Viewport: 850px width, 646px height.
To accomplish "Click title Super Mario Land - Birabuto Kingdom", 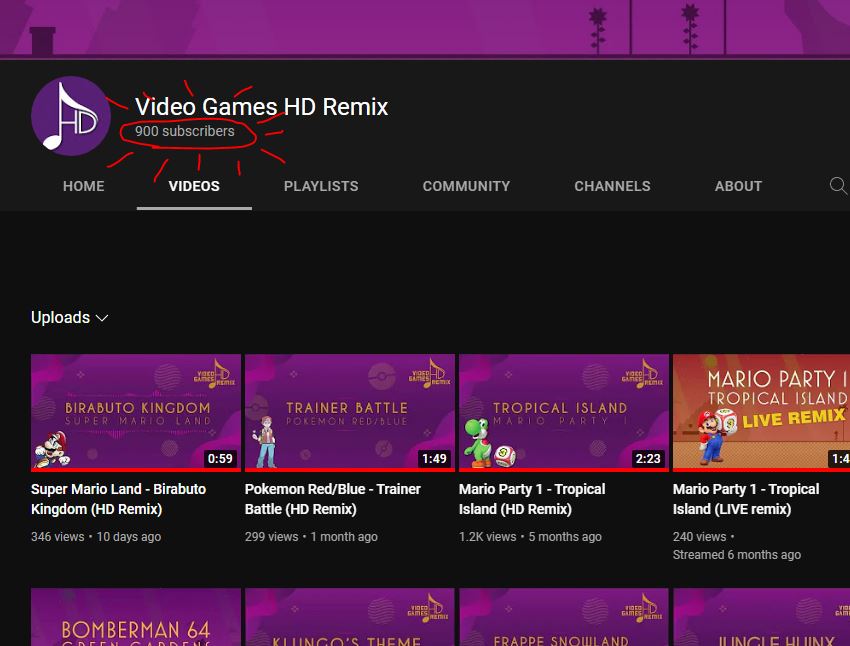I will tap(118, 499).
